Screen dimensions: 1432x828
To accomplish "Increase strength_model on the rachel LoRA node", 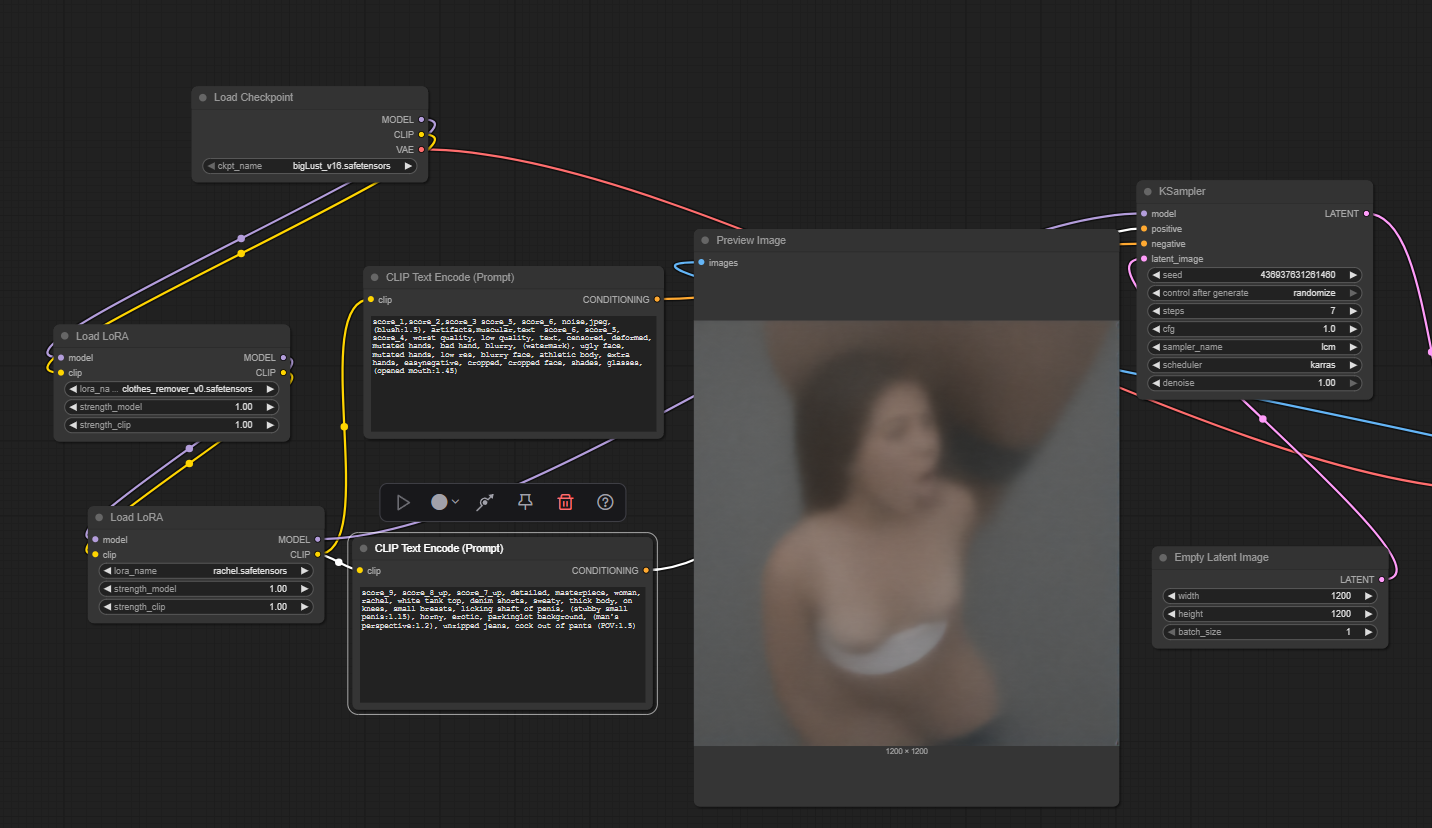I will pos(304,589).
